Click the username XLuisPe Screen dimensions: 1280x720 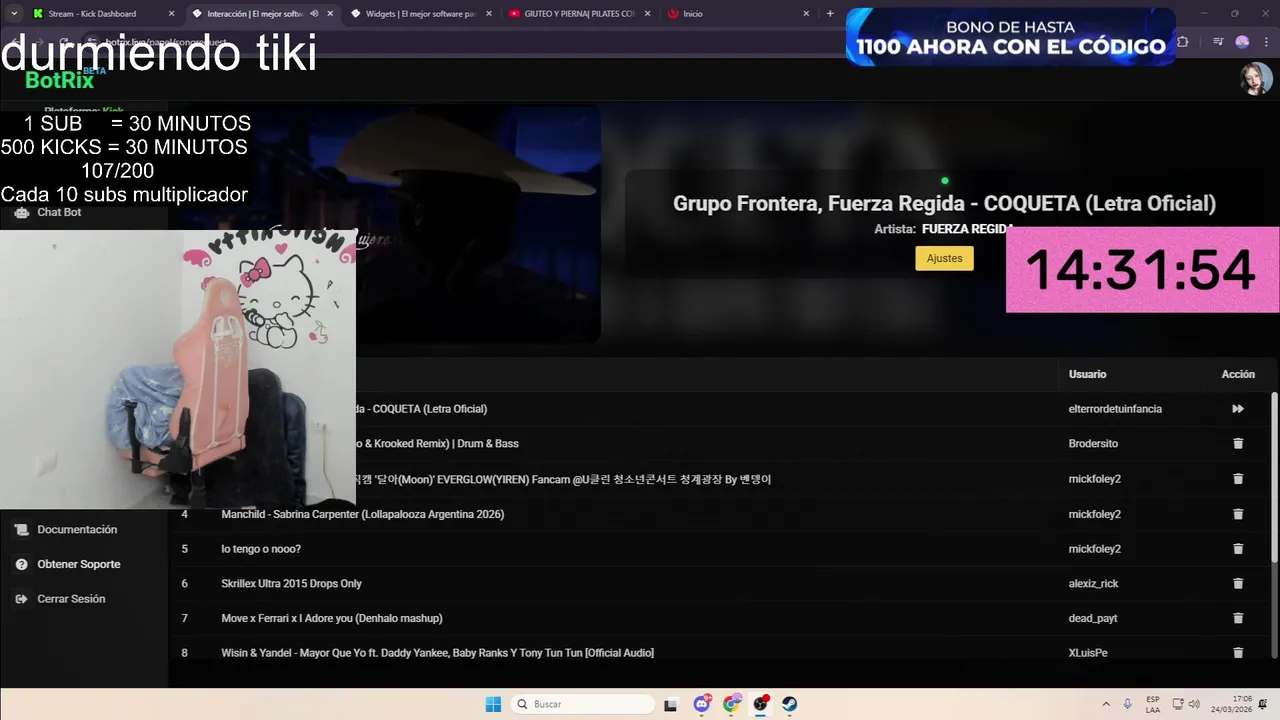[x=1088, y=653]
